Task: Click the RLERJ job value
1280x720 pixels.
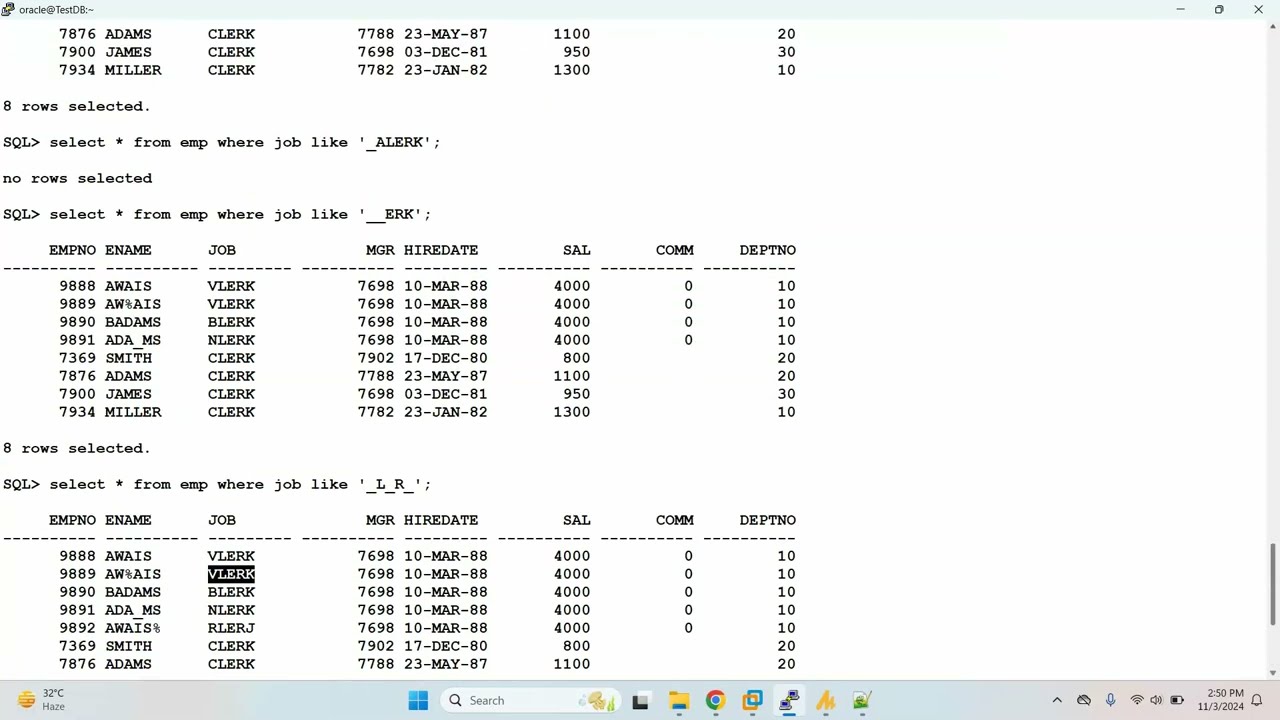Action: point(231,628)
